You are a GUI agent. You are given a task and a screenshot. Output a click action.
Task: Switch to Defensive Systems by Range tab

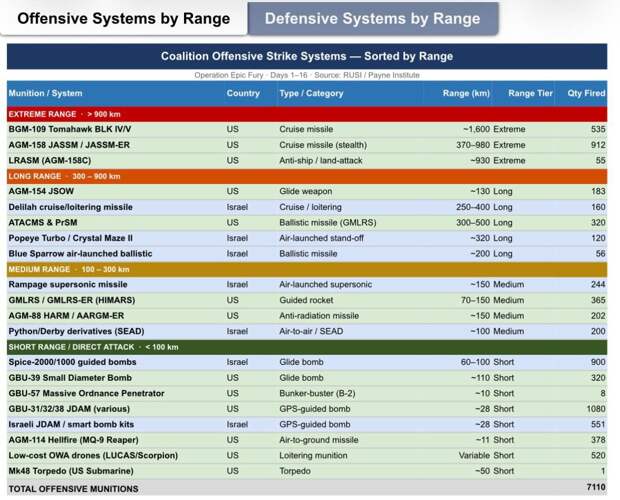tap(371, 18)
